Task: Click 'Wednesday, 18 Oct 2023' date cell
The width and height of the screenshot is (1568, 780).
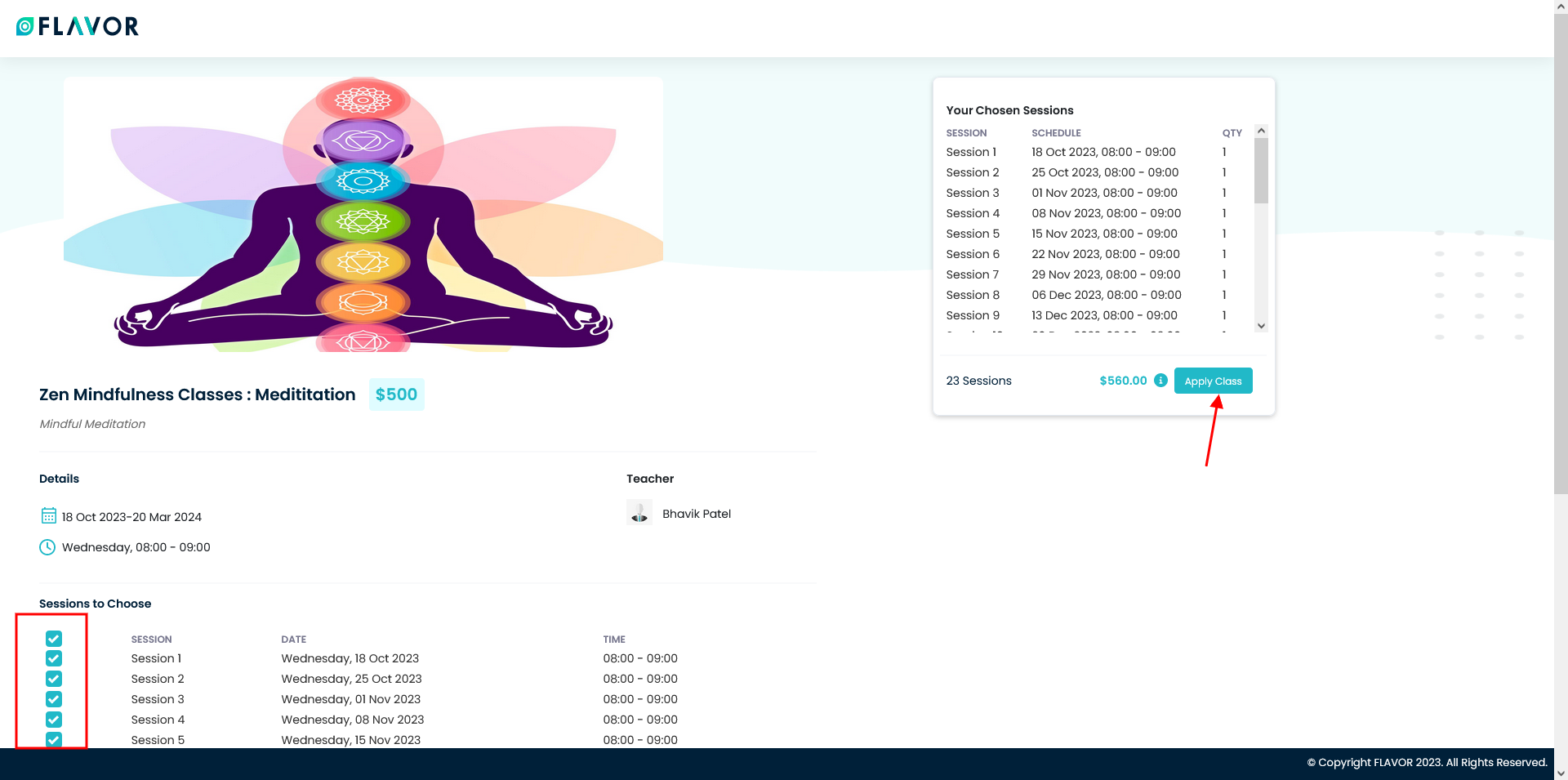Action: 350,658
